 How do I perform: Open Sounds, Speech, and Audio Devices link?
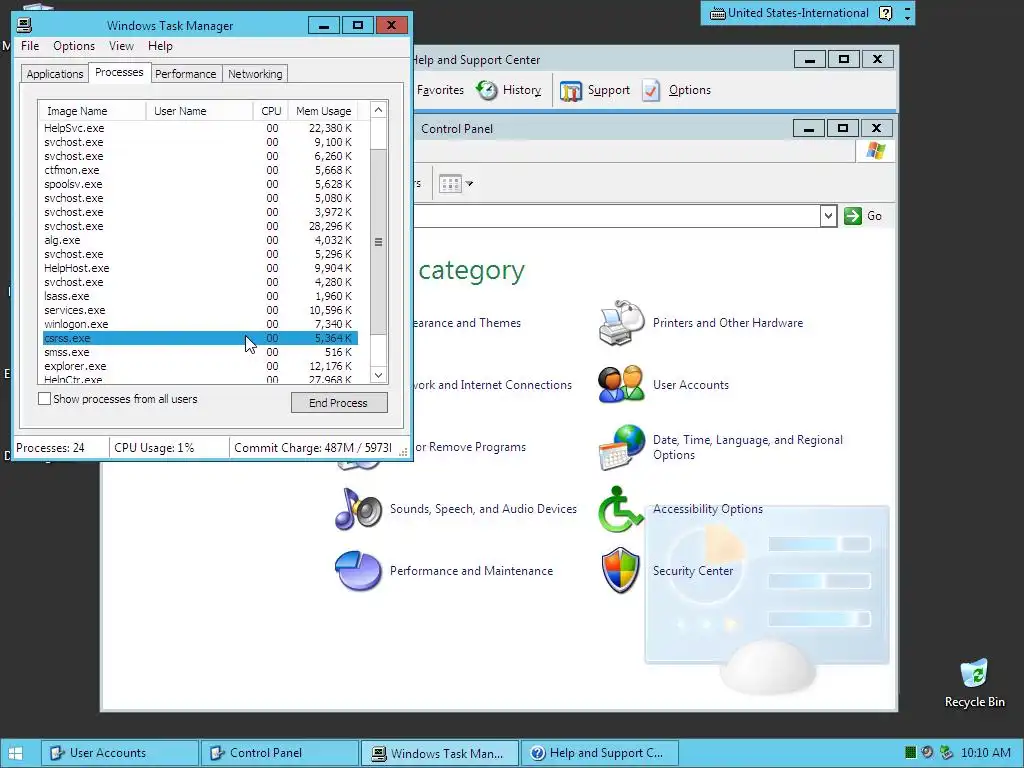(x=483, y=509)
